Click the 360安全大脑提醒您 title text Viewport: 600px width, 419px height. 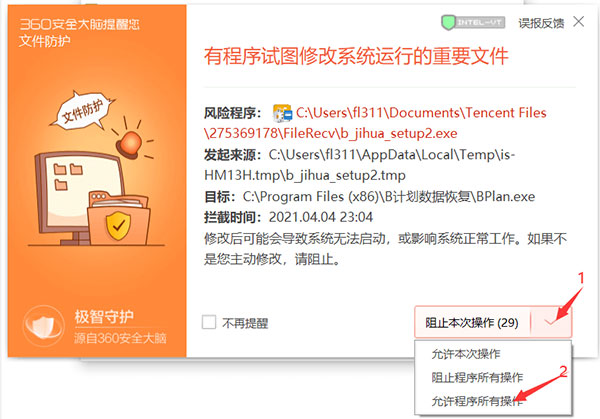(x=79, y=24)
